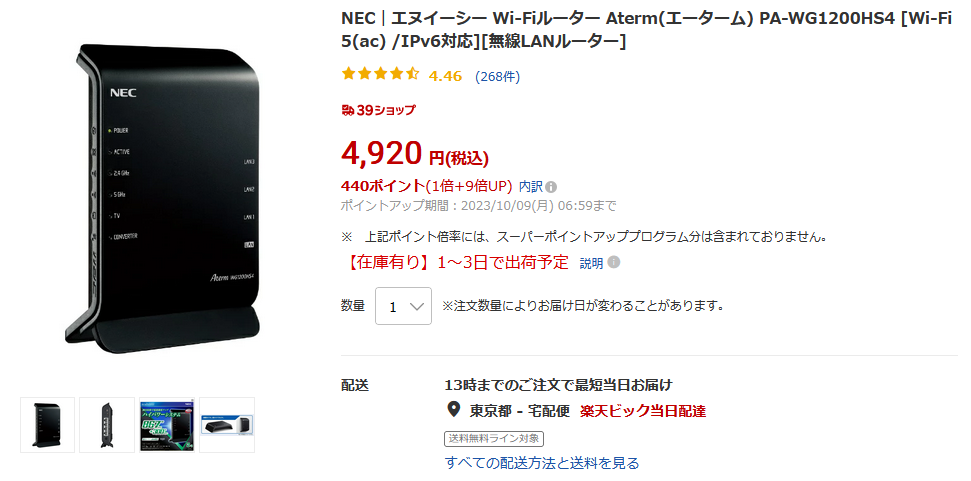Select the product box packaging thumbnail
Viewport: 971px width, 481px height.
167,424
